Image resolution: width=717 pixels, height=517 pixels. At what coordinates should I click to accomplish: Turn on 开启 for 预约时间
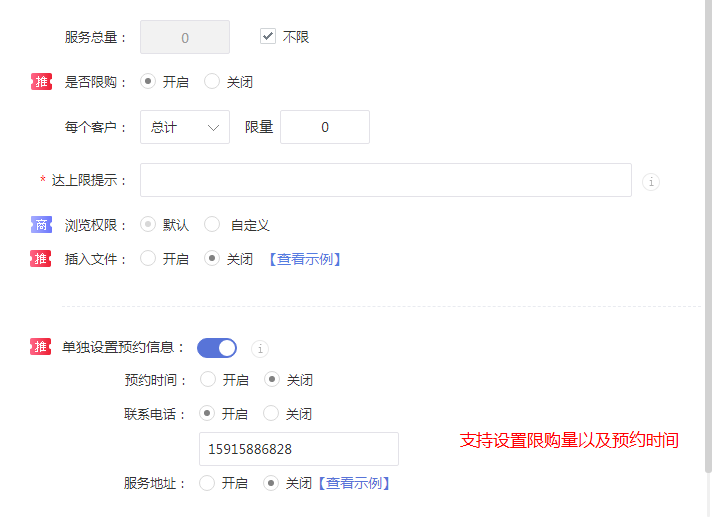[x=208, y=379]
